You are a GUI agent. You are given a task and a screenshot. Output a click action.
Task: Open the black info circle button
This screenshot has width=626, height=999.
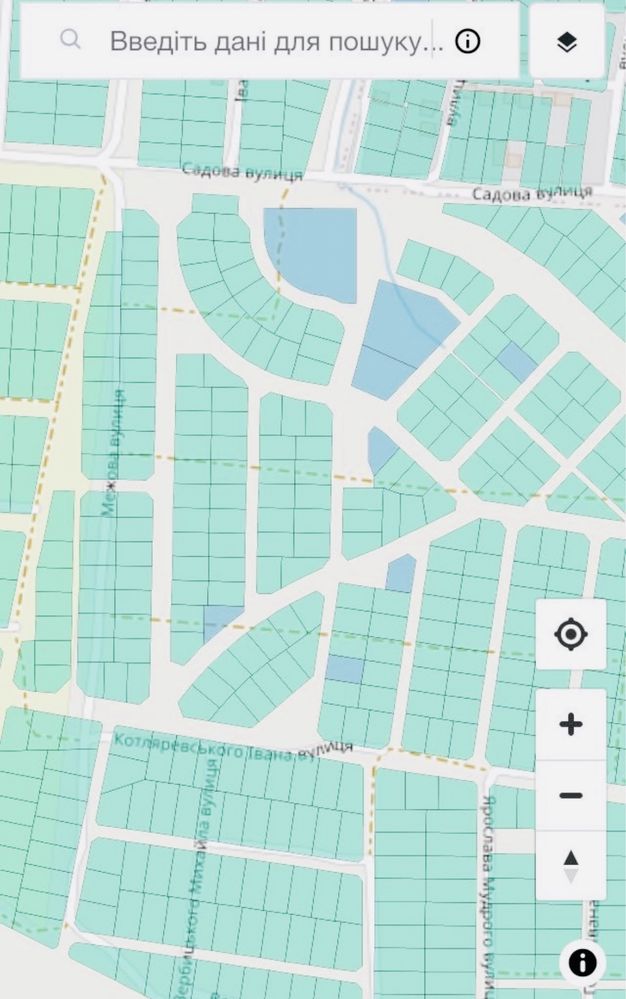(x=583, y=962)
